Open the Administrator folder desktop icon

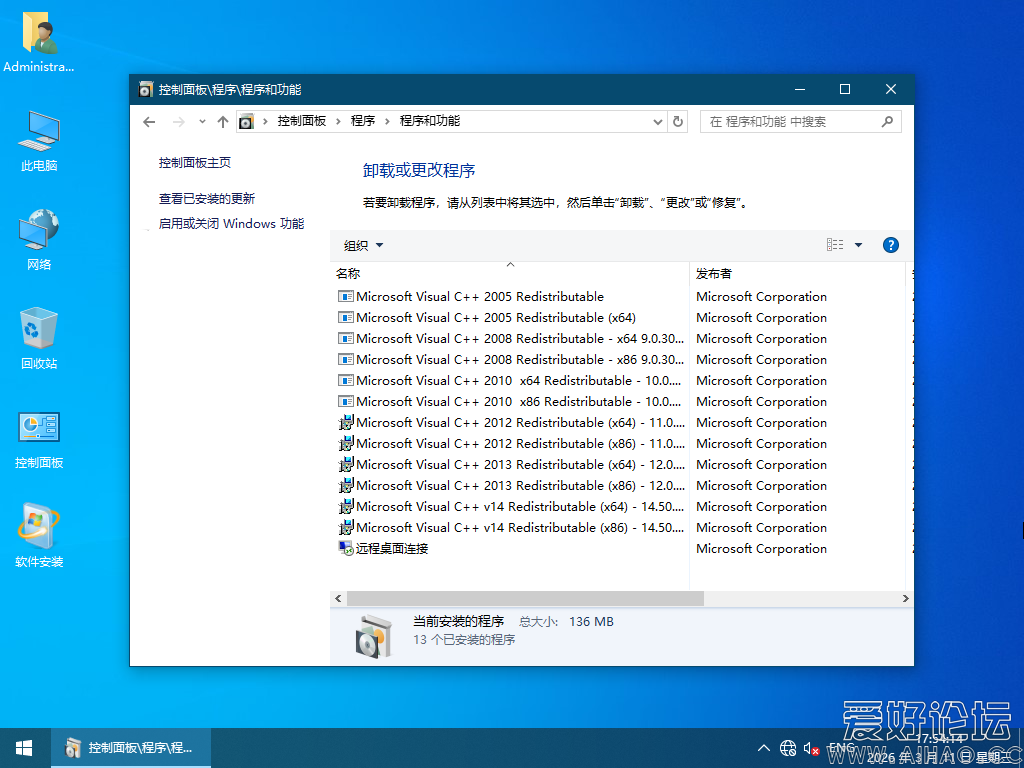[x=39, y=43]
